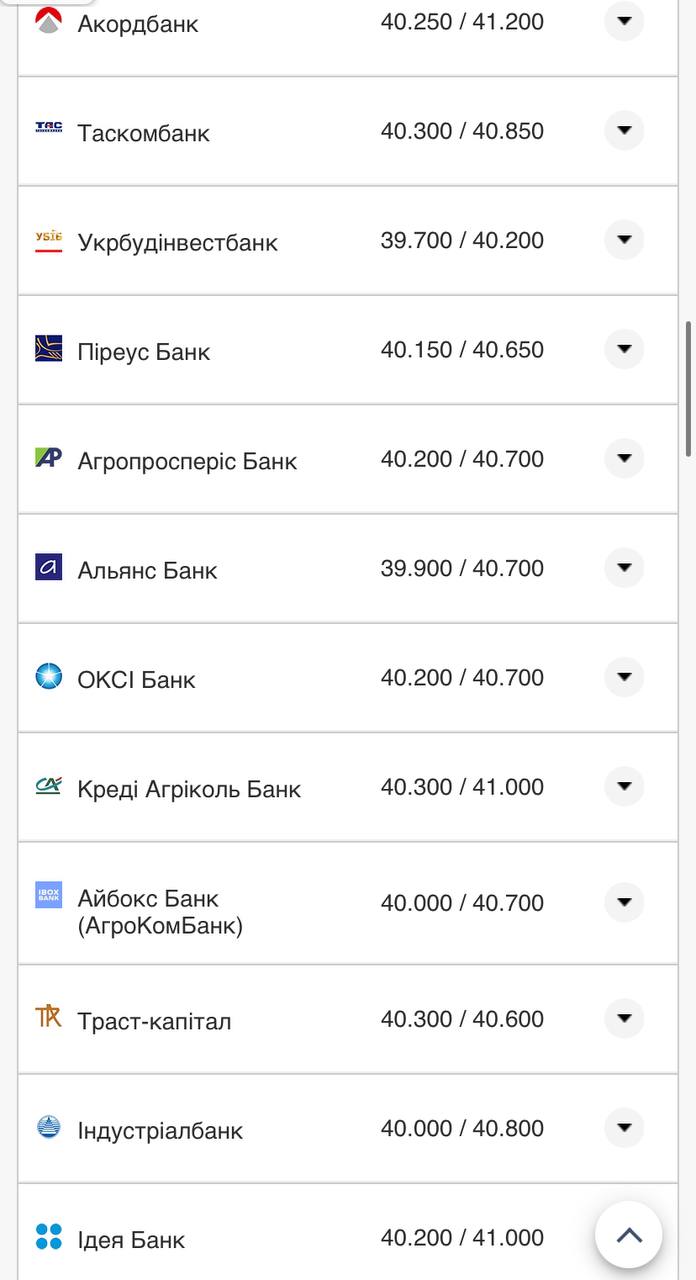Click the page vertical scrollbar thumb
The width and height of the screenshot is (696, 1280).
click(x=688, y=388)
